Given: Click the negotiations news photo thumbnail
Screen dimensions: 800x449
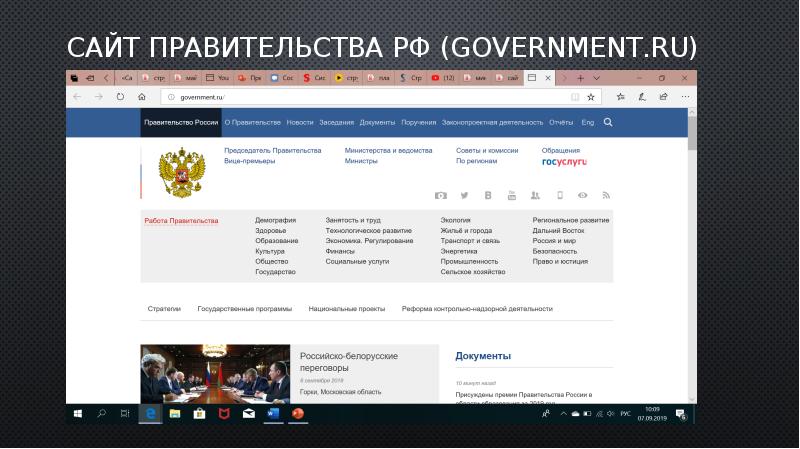Looking at the screenshot, I should click(x=215, y=374).
